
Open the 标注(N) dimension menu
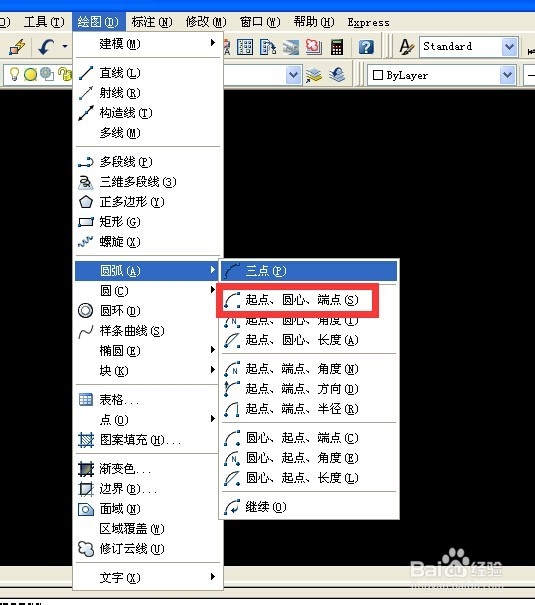[x=152, y=22]
